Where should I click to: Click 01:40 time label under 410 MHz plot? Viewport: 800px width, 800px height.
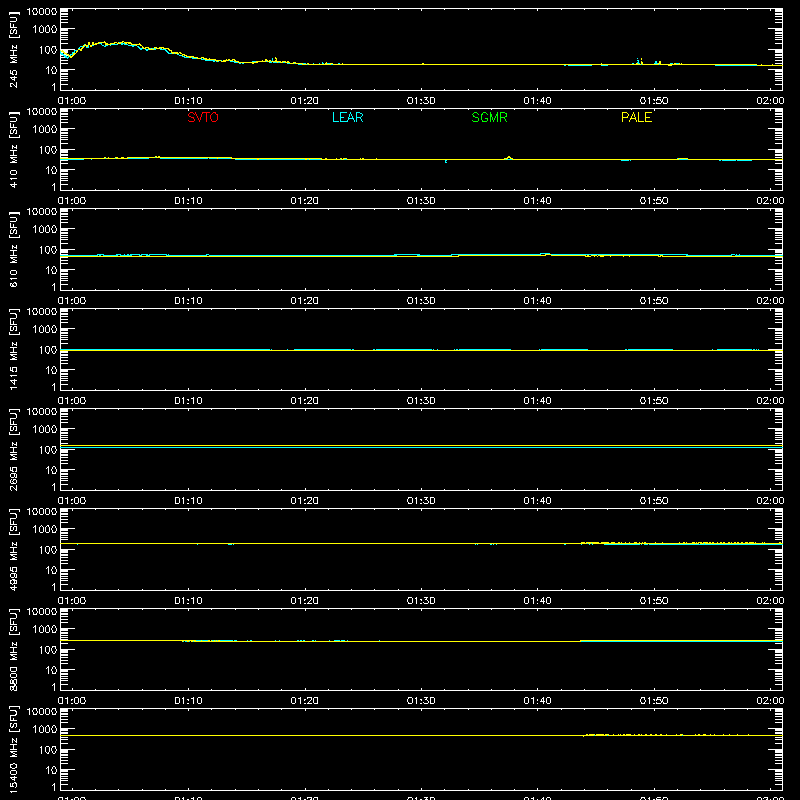537,201
